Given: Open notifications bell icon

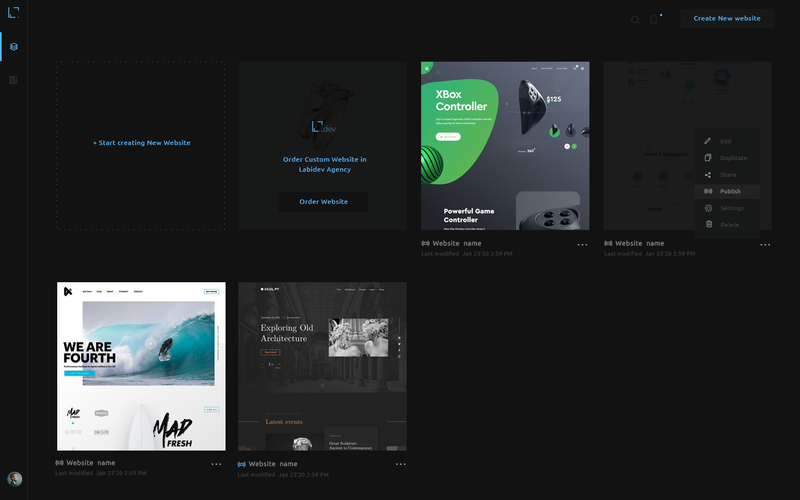Looking at the screenshot, I should click(x=654, y=19).
